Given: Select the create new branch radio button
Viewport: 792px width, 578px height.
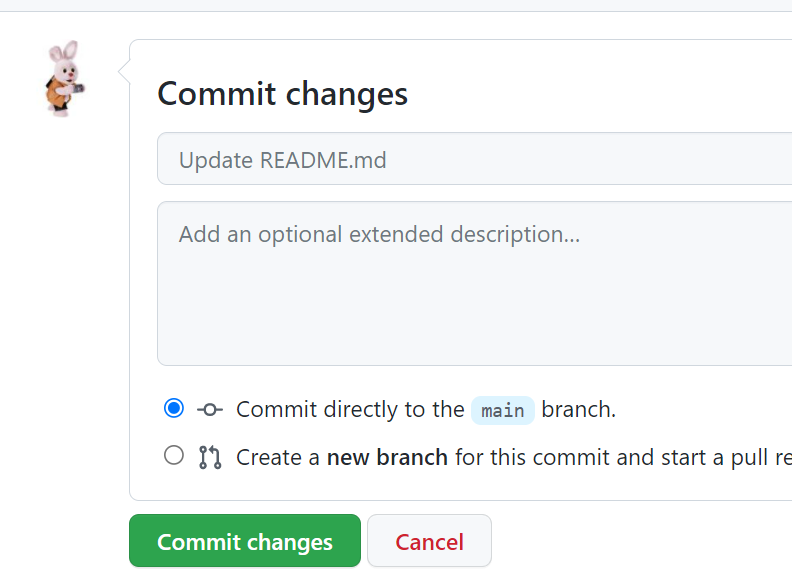Looking at the screenshot, I should [174, 456].
